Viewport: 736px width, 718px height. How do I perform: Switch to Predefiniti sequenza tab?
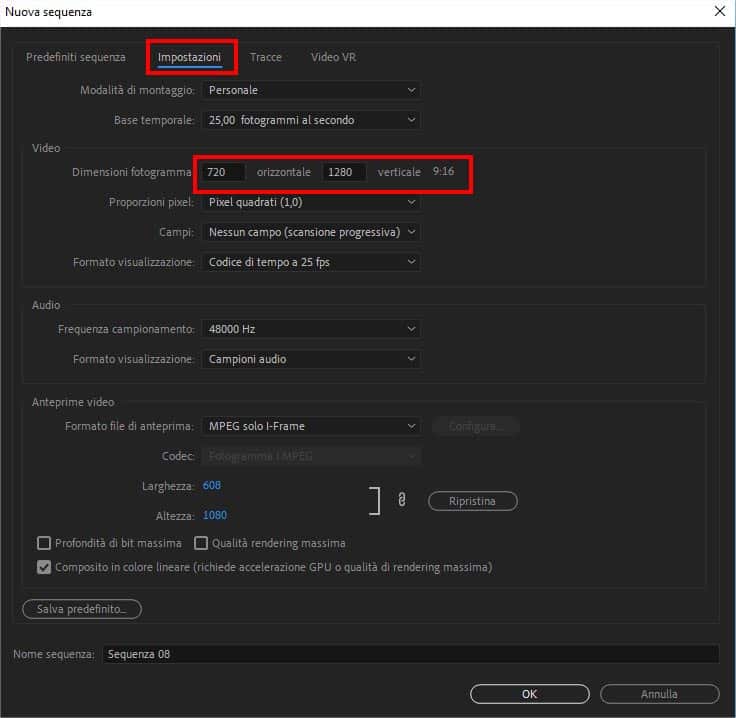(x=76, y=57)
